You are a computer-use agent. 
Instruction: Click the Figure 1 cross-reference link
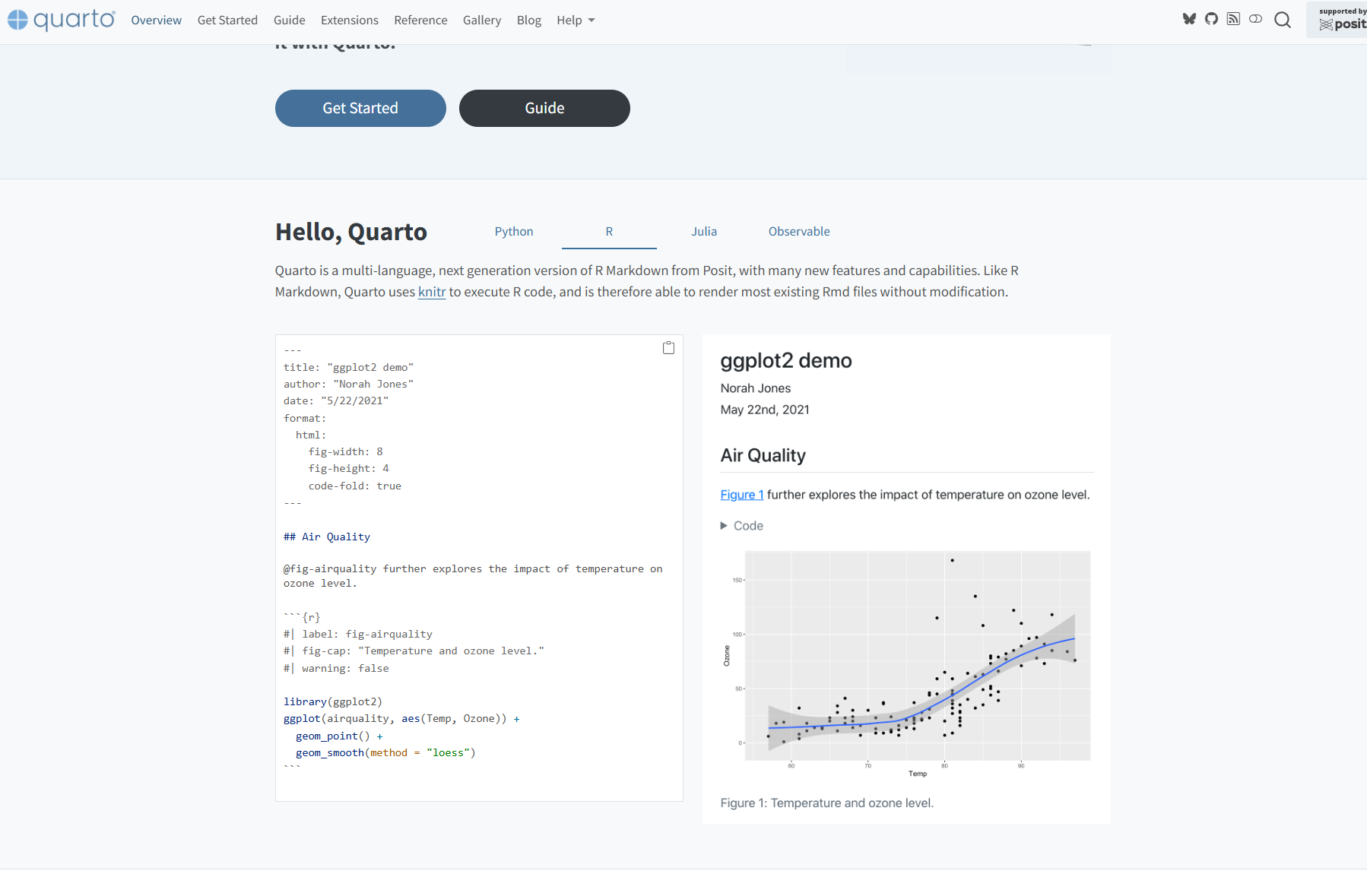741,495
